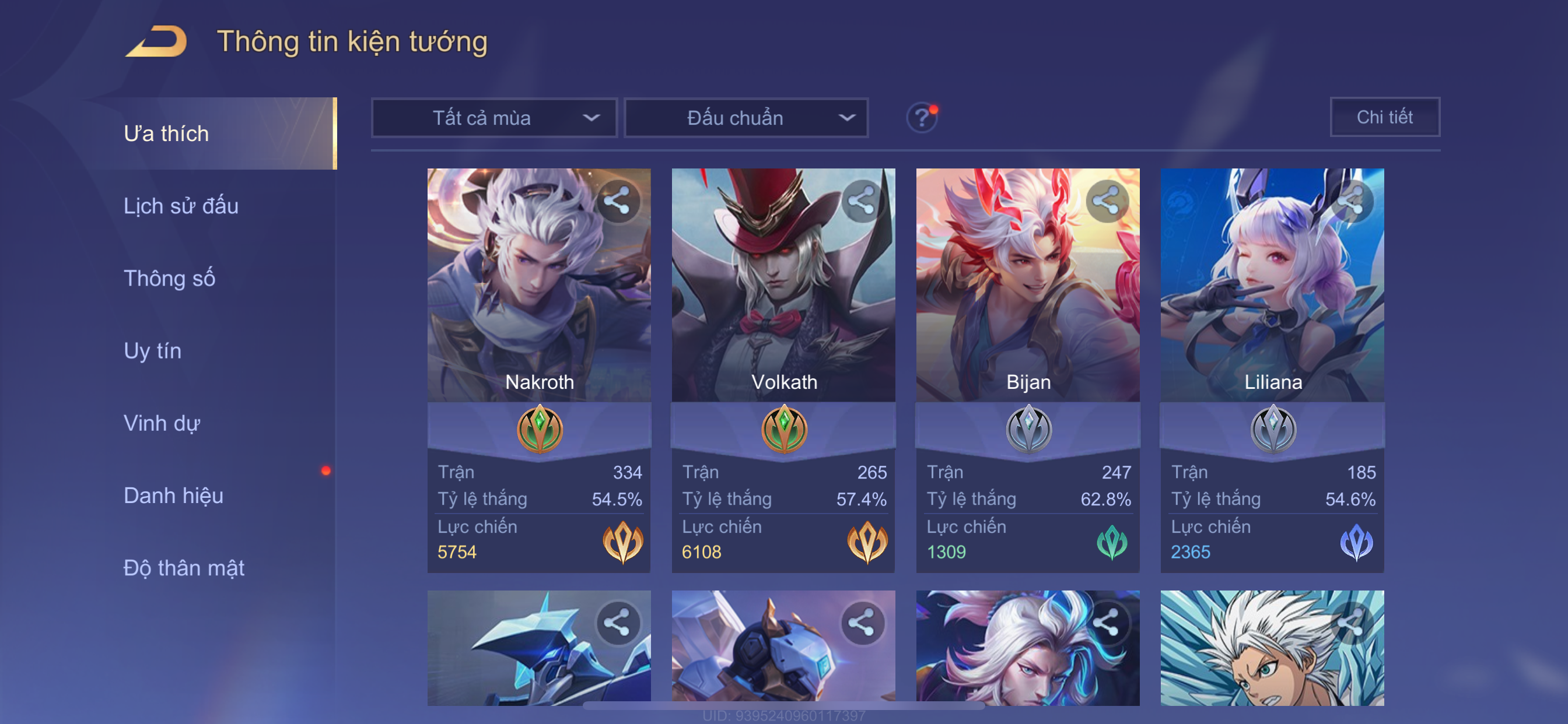Screen dimensions: 1568x724
Task: Switch to Lịch sử đấu tab
Action: pos(181,206)
